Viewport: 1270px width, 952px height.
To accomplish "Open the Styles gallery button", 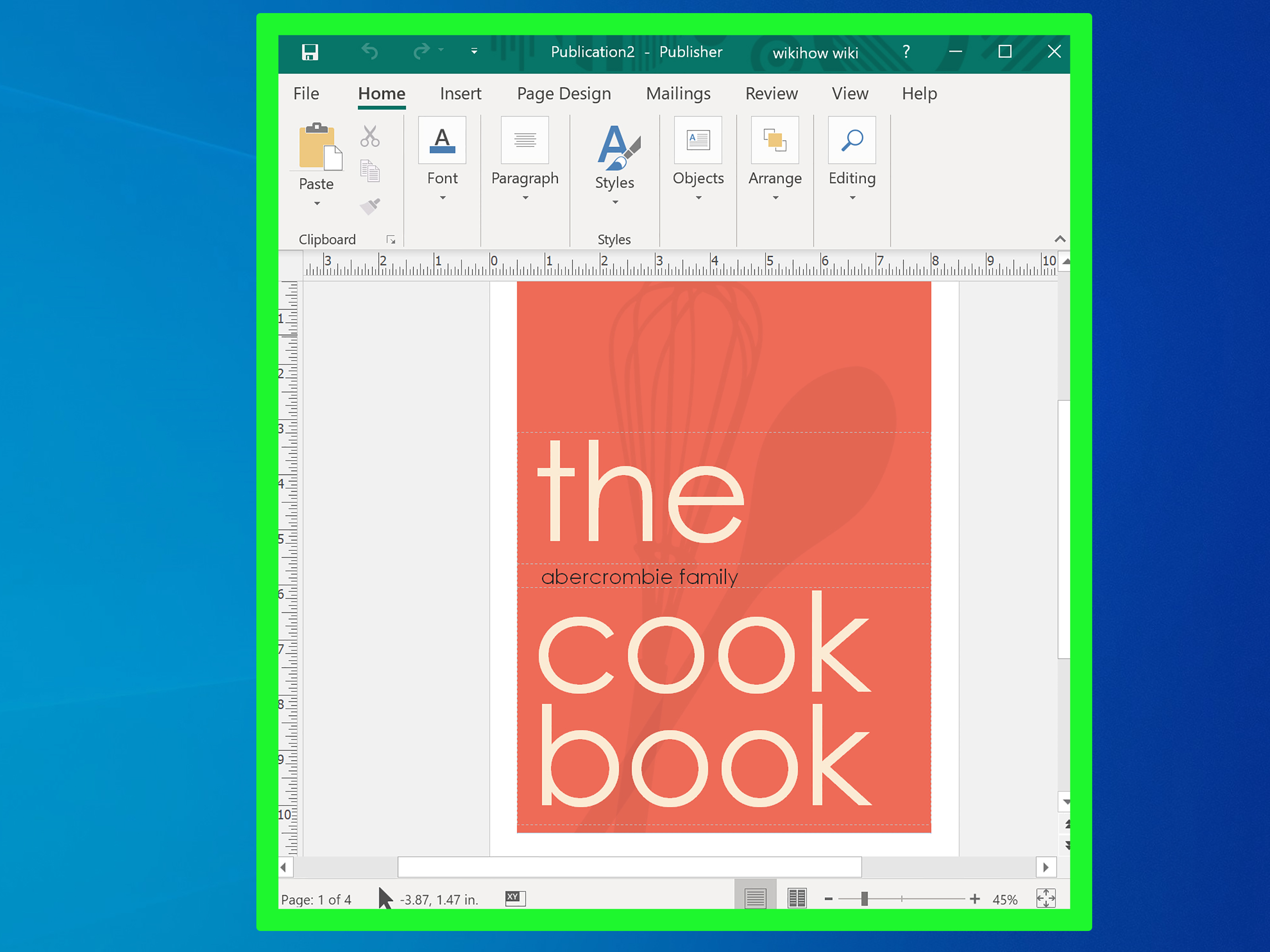I will click(x=615, y=163).
